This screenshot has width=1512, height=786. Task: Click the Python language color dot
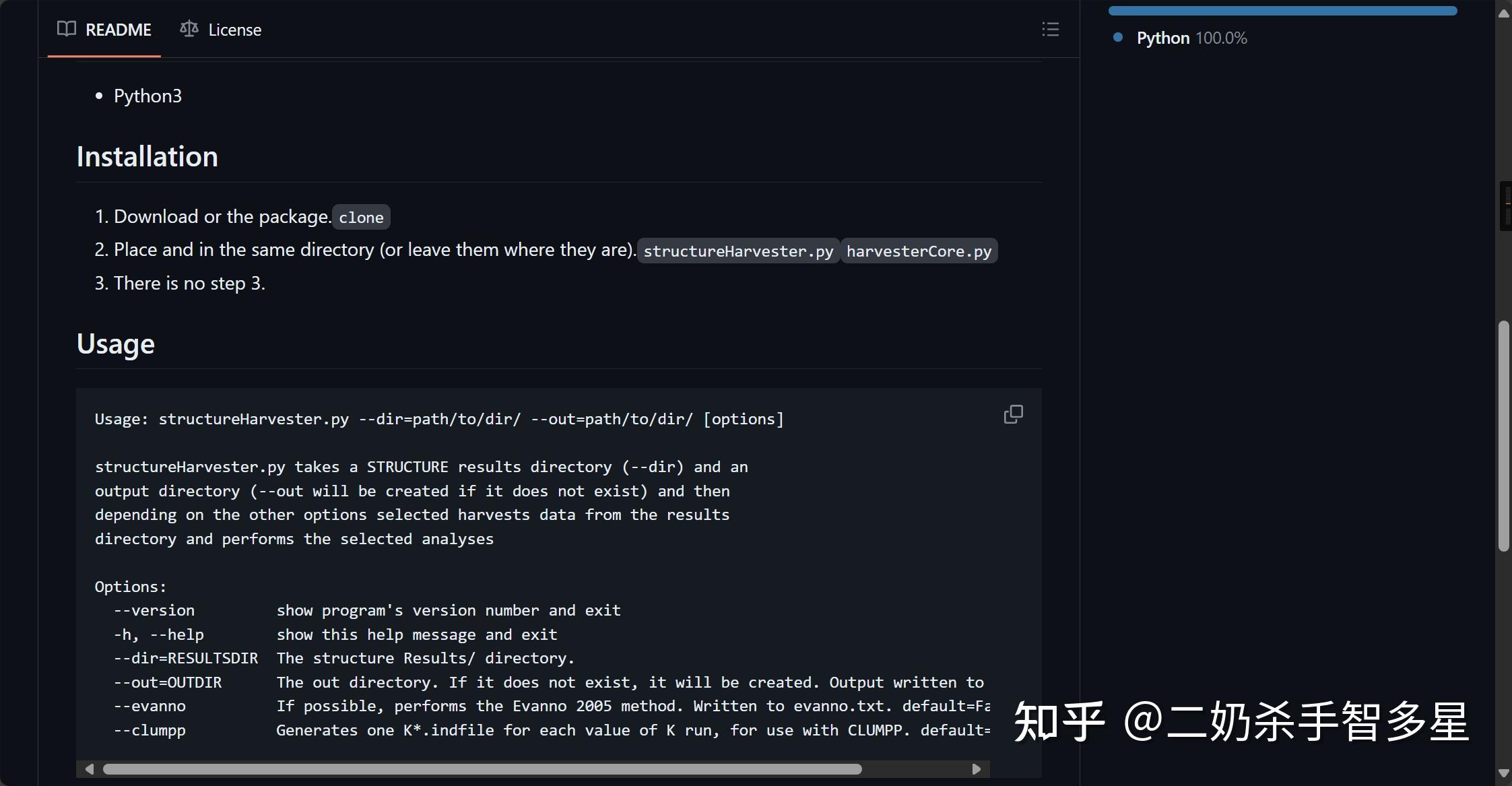coord(1117,38)
